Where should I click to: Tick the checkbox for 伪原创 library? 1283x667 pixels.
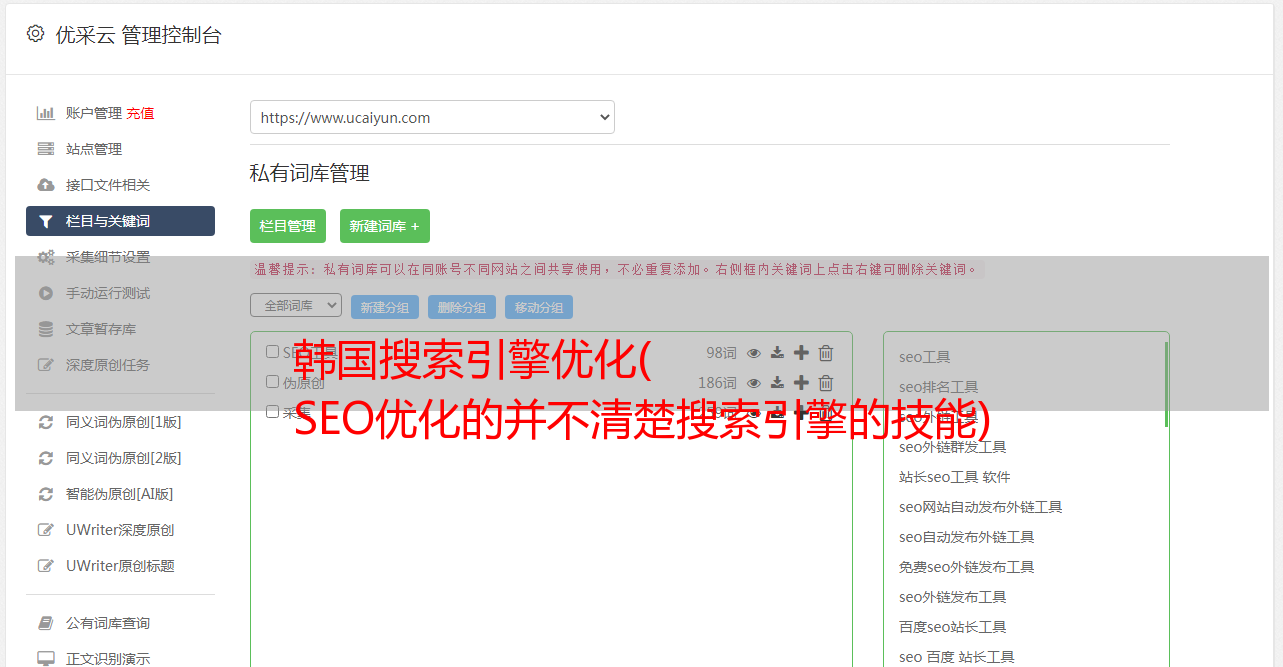[x=272, y=382]
